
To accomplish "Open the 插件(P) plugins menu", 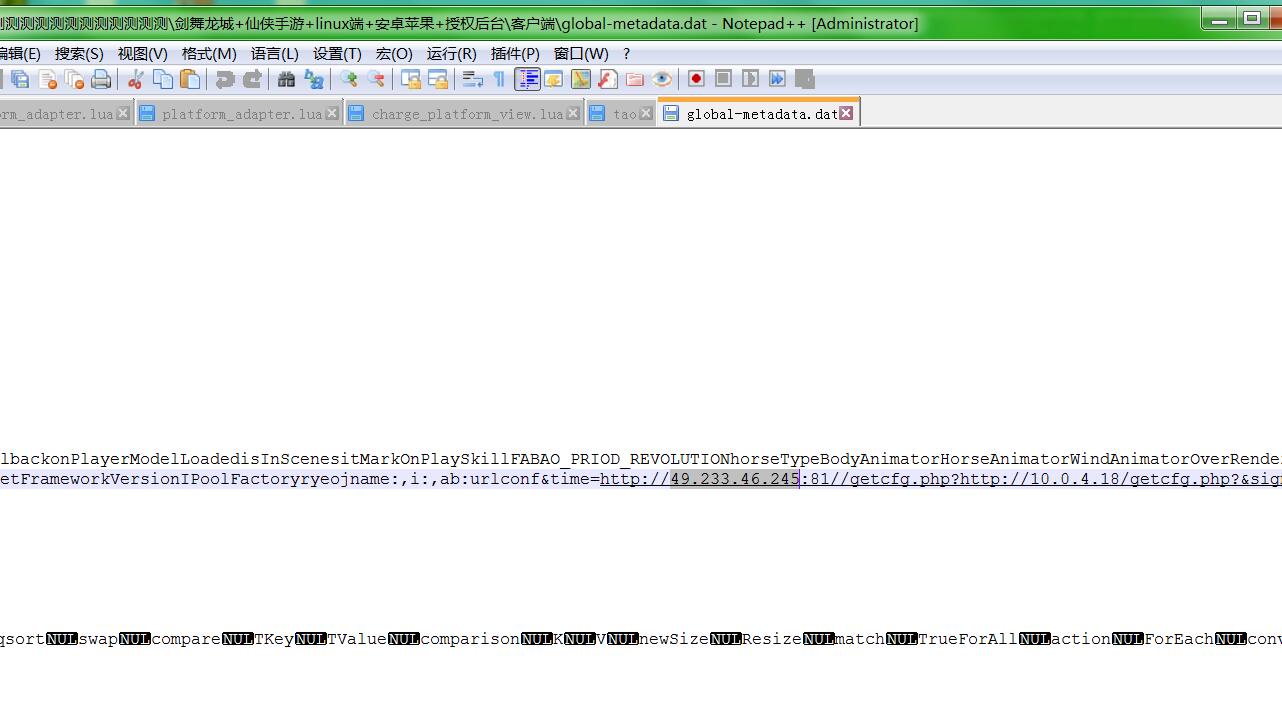I will pyautogui.click(x=514, y=54).
